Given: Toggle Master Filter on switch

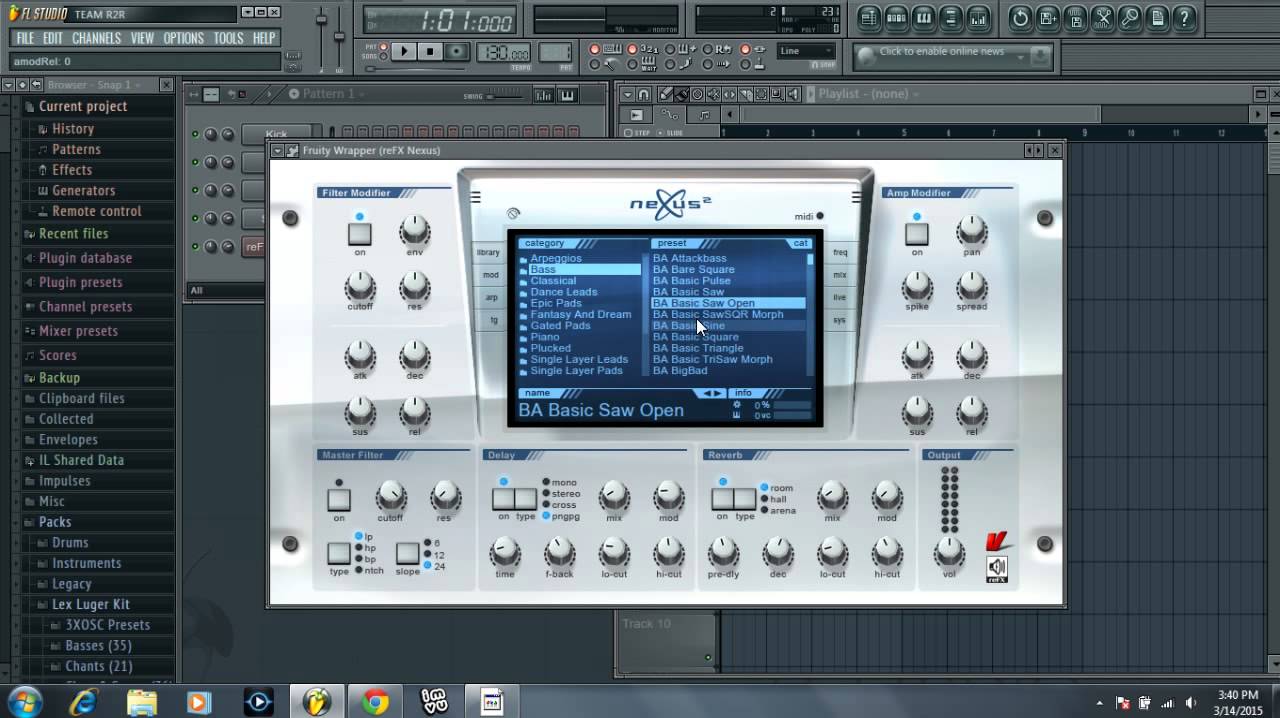Looking at the screenshot, I should (339, 499).
